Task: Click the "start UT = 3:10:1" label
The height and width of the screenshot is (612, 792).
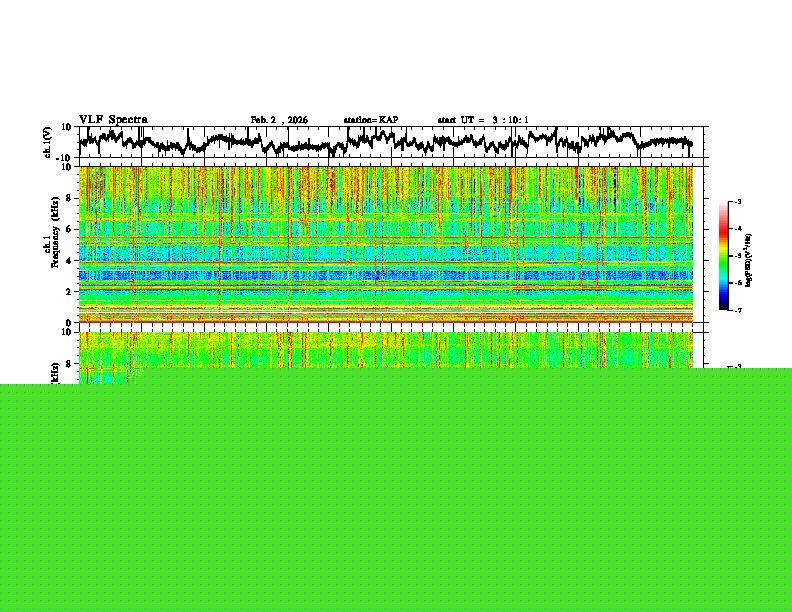Action: coord(483,120)
